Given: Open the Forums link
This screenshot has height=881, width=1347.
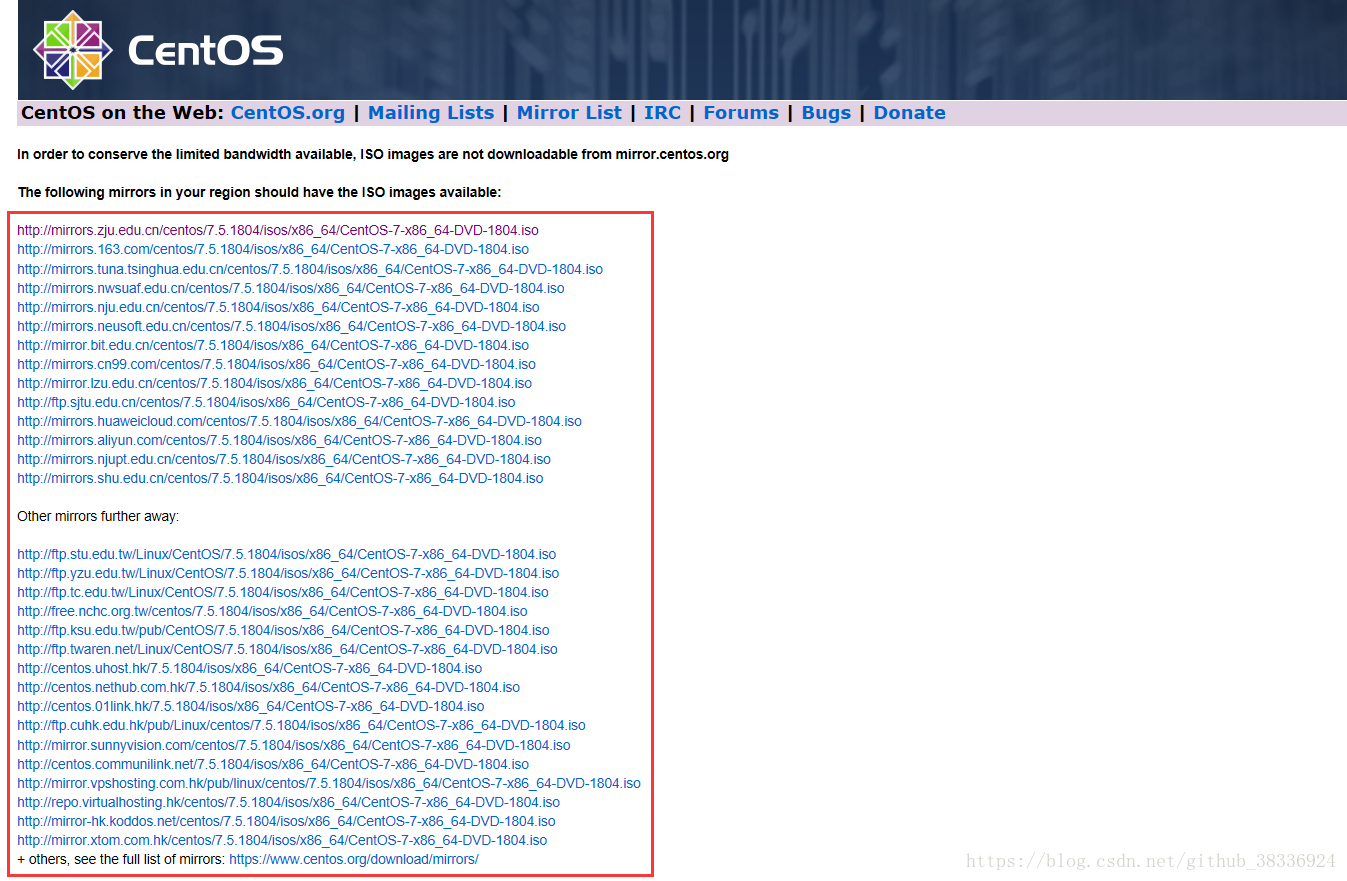Looking at the screenshot, I should point(741,113).
